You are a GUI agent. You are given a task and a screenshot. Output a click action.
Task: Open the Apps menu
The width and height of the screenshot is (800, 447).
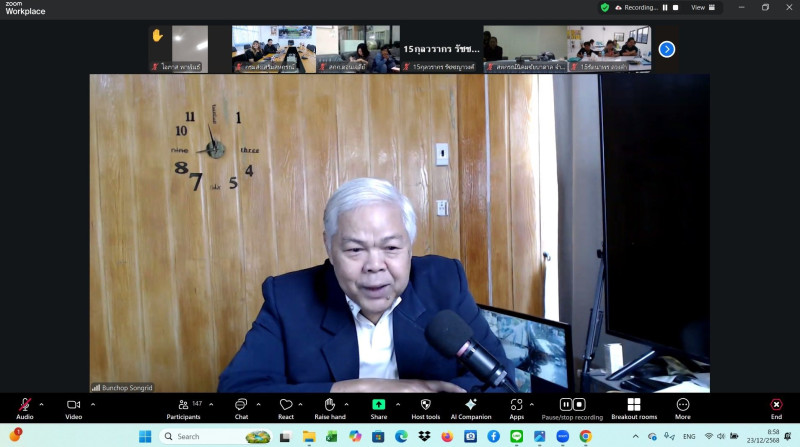[x=516, y=406]
